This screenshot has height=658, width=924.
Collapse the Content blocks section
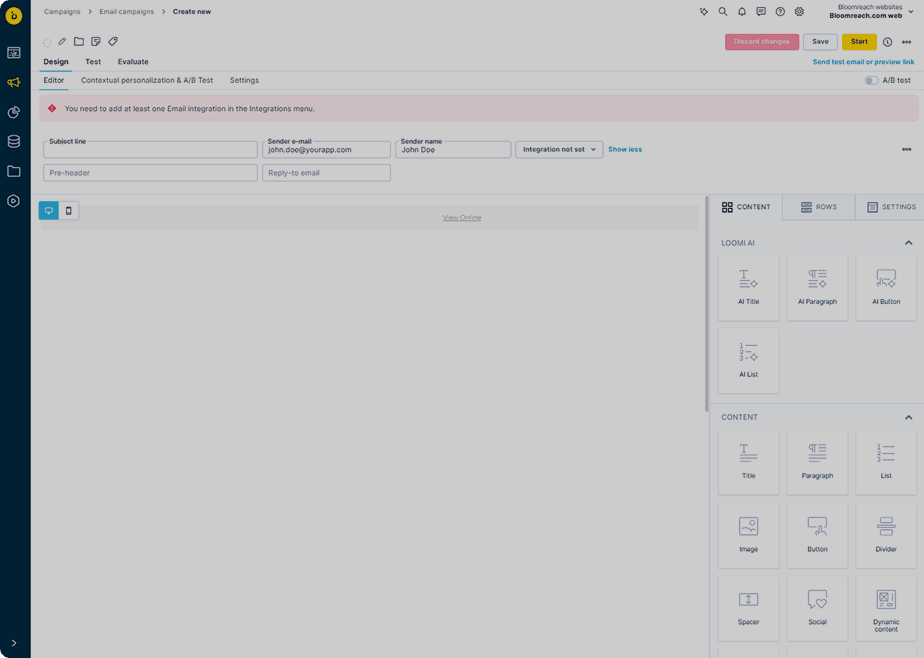tap(908, 417)
